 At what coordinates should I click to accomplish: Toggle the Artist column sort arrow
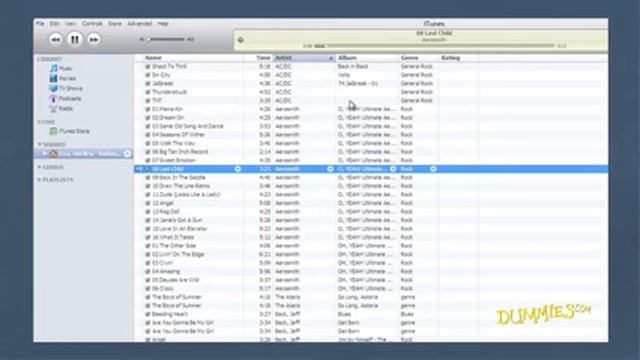click(x=331, y=58)
